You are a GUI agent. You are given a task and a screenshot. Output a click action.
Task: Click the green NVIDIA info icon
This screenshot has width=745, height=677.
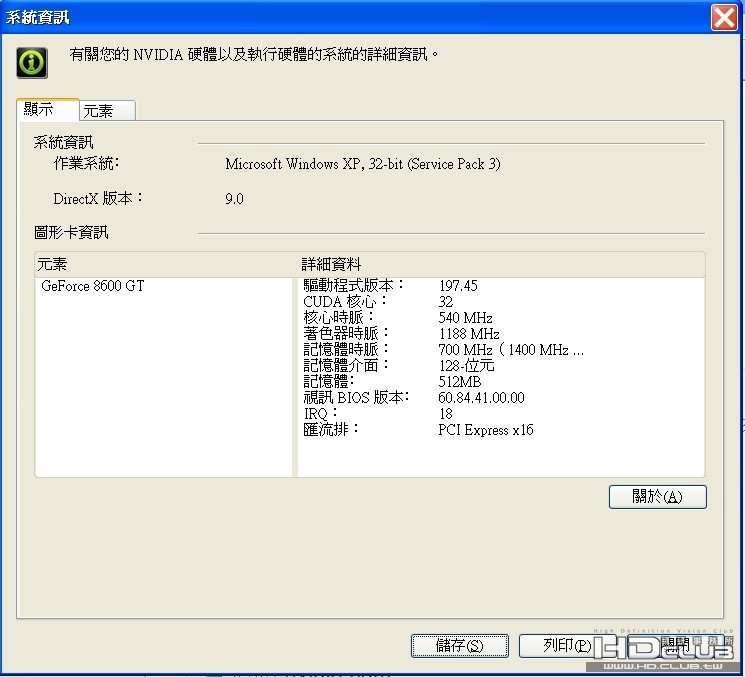[x=32, y=62]
